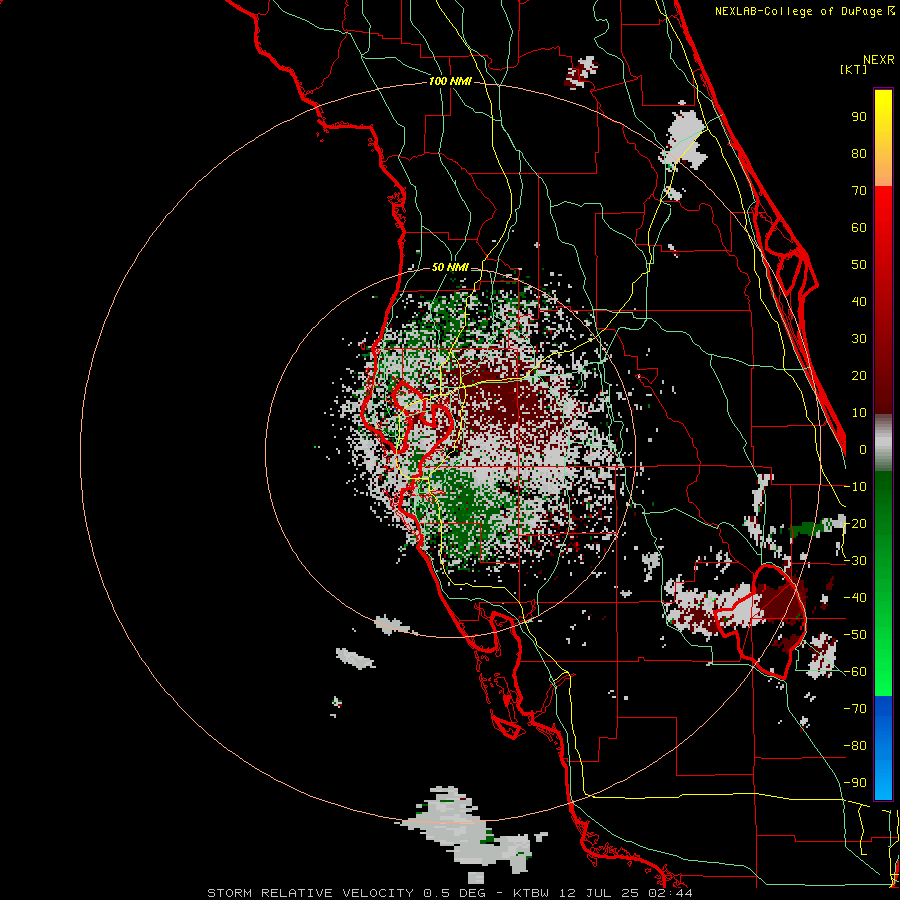Click the -40 value on the velocity scale
Viewport: 900px width, 900px height.
(855, 598)
